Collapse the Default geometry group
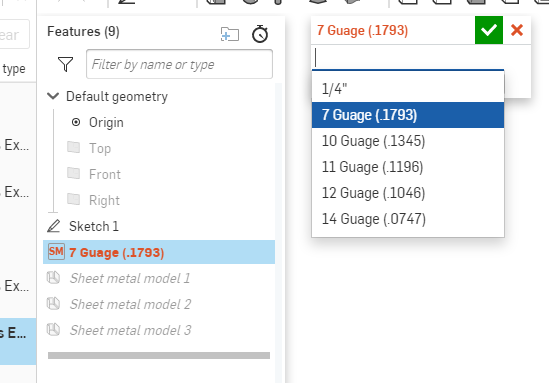The height and width of the screenshot is (383, 549). point(53,96)
